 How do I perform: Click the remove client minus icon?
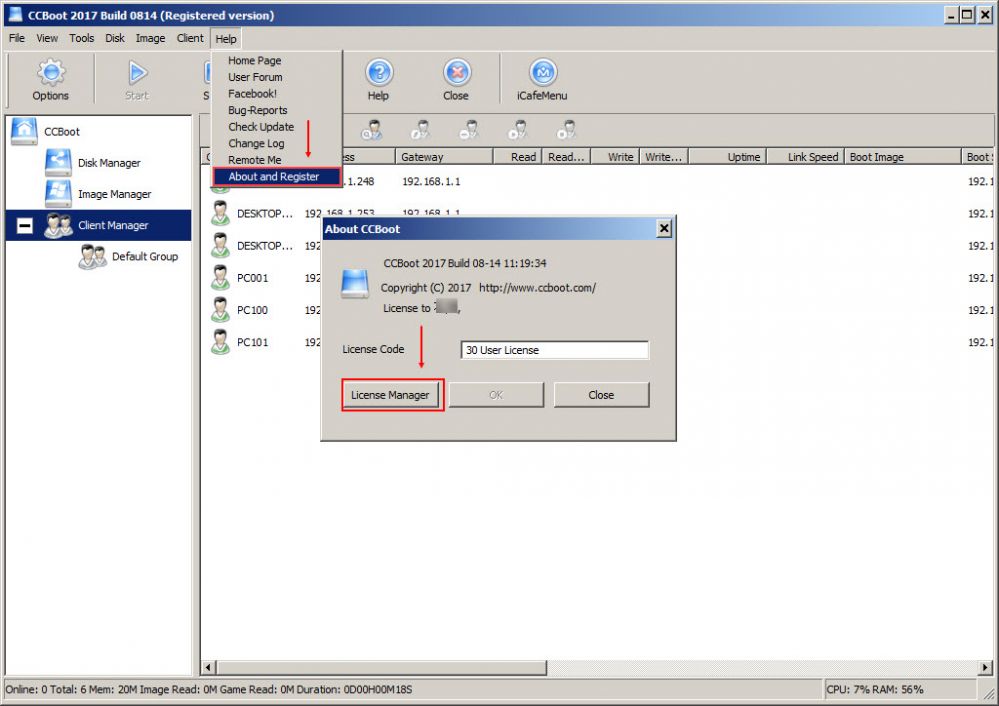469,130
